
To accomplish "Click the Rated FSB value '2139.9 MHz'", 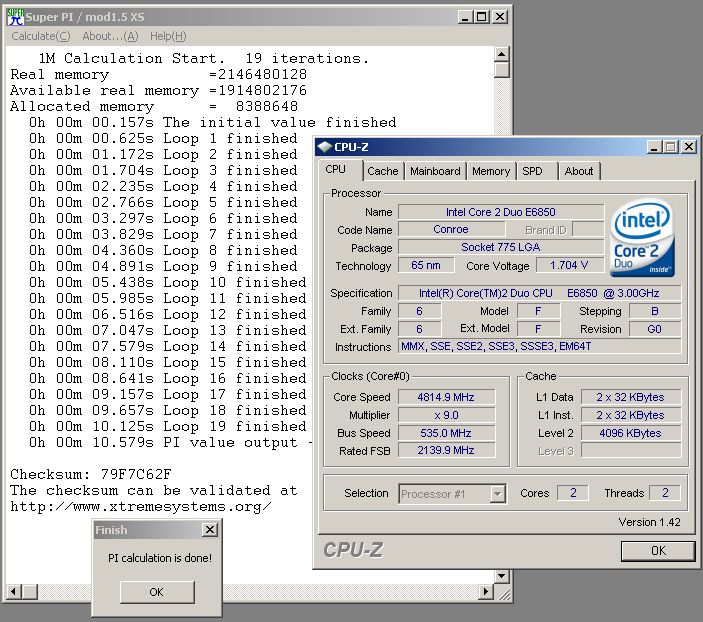I will pos(447,450).
